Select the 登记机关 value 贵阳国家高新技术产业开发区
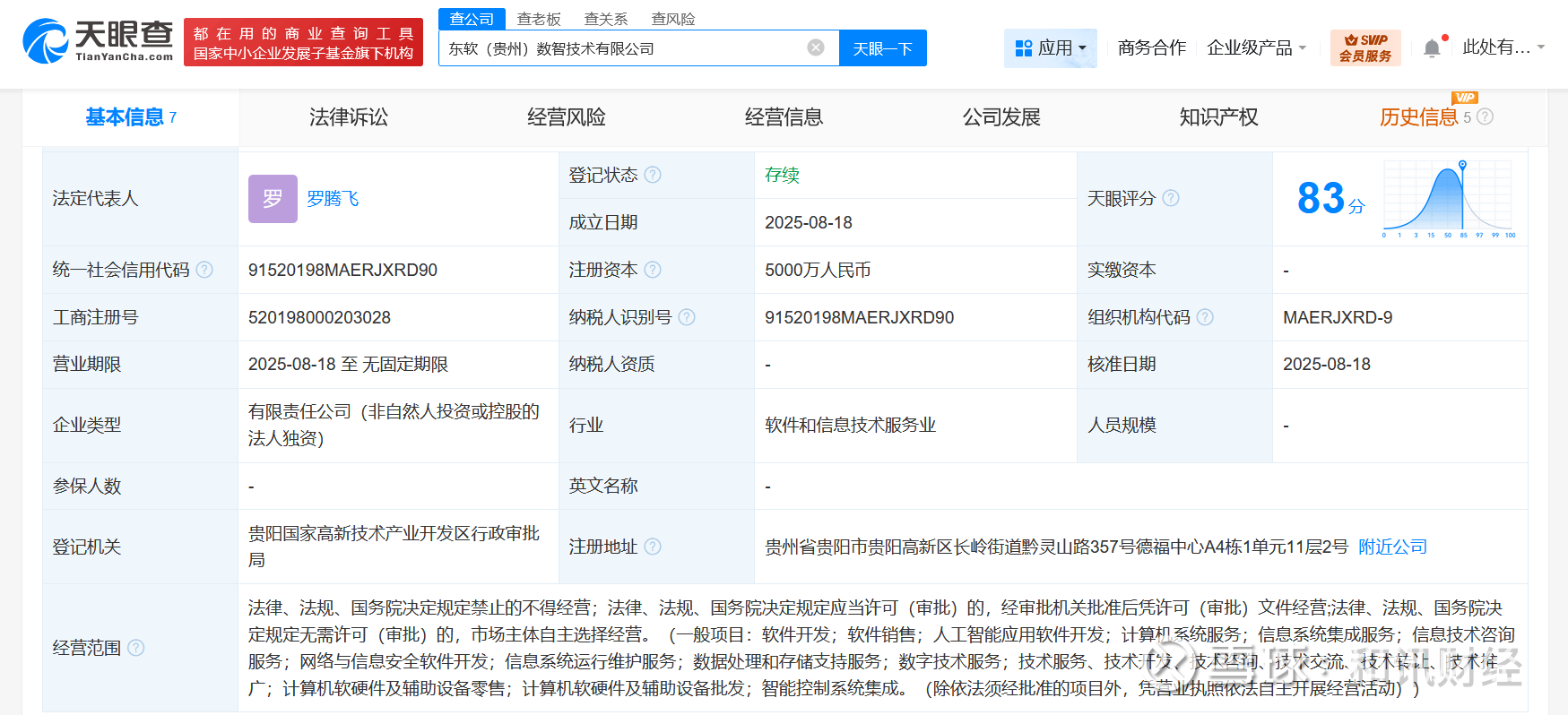Image resolution: width=1568 pixels, height=715 pixels. click(x=394, y=547)
